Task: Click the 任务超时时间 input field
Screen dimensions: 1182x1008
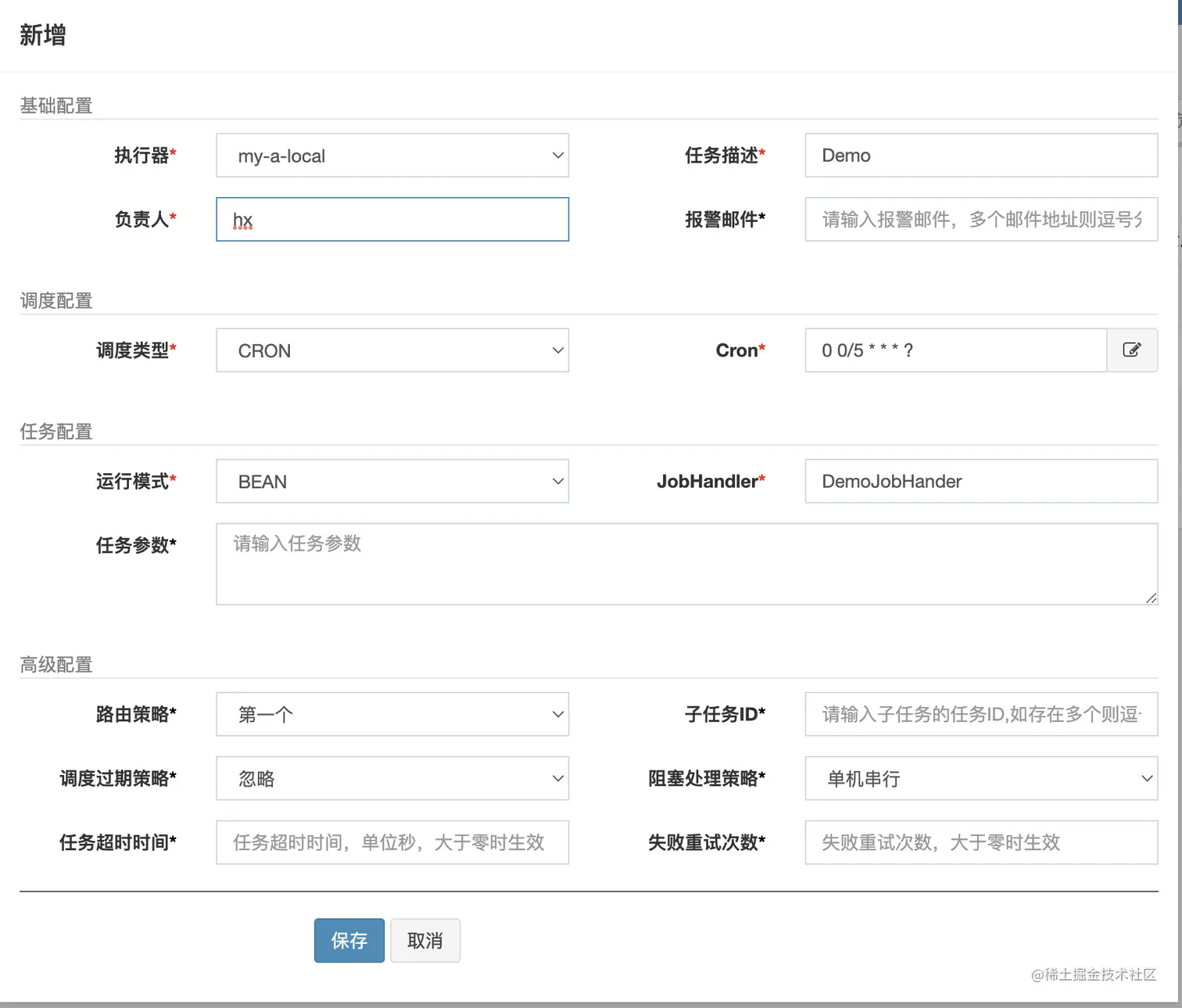Action: coord(392,842)
